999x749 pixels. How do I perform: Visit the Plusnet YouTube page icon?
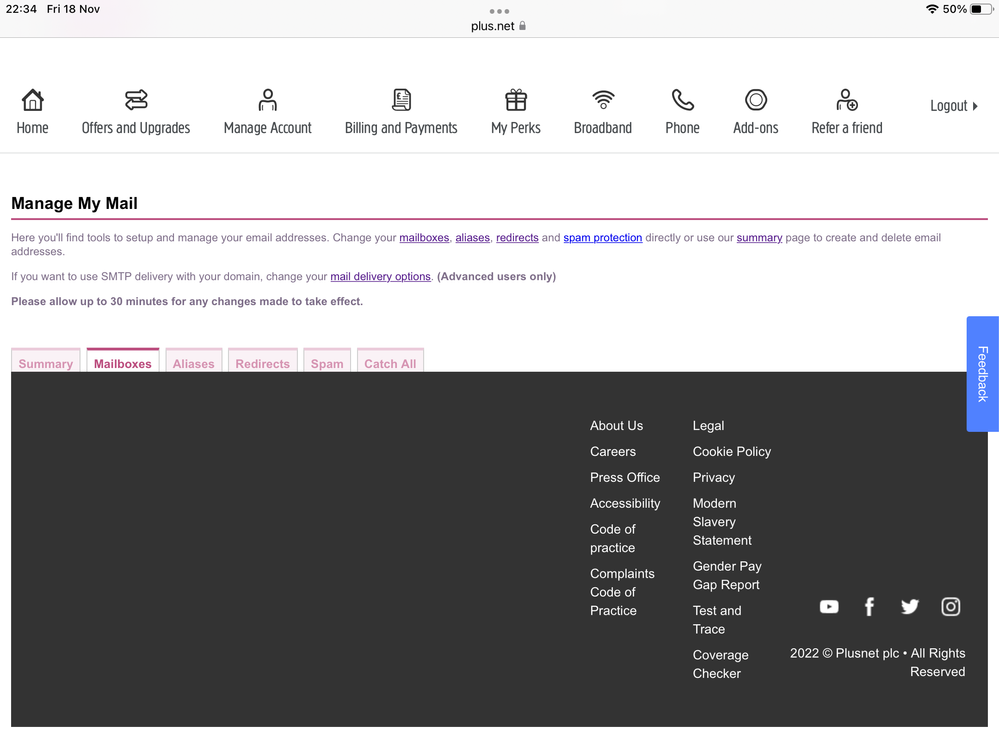829,607
